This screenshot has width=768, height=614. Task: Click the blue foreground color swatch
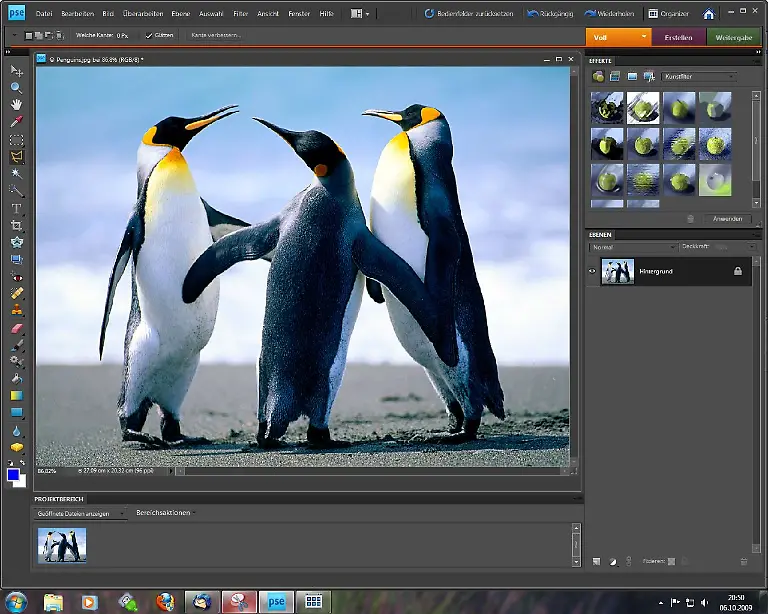(14, 475)
